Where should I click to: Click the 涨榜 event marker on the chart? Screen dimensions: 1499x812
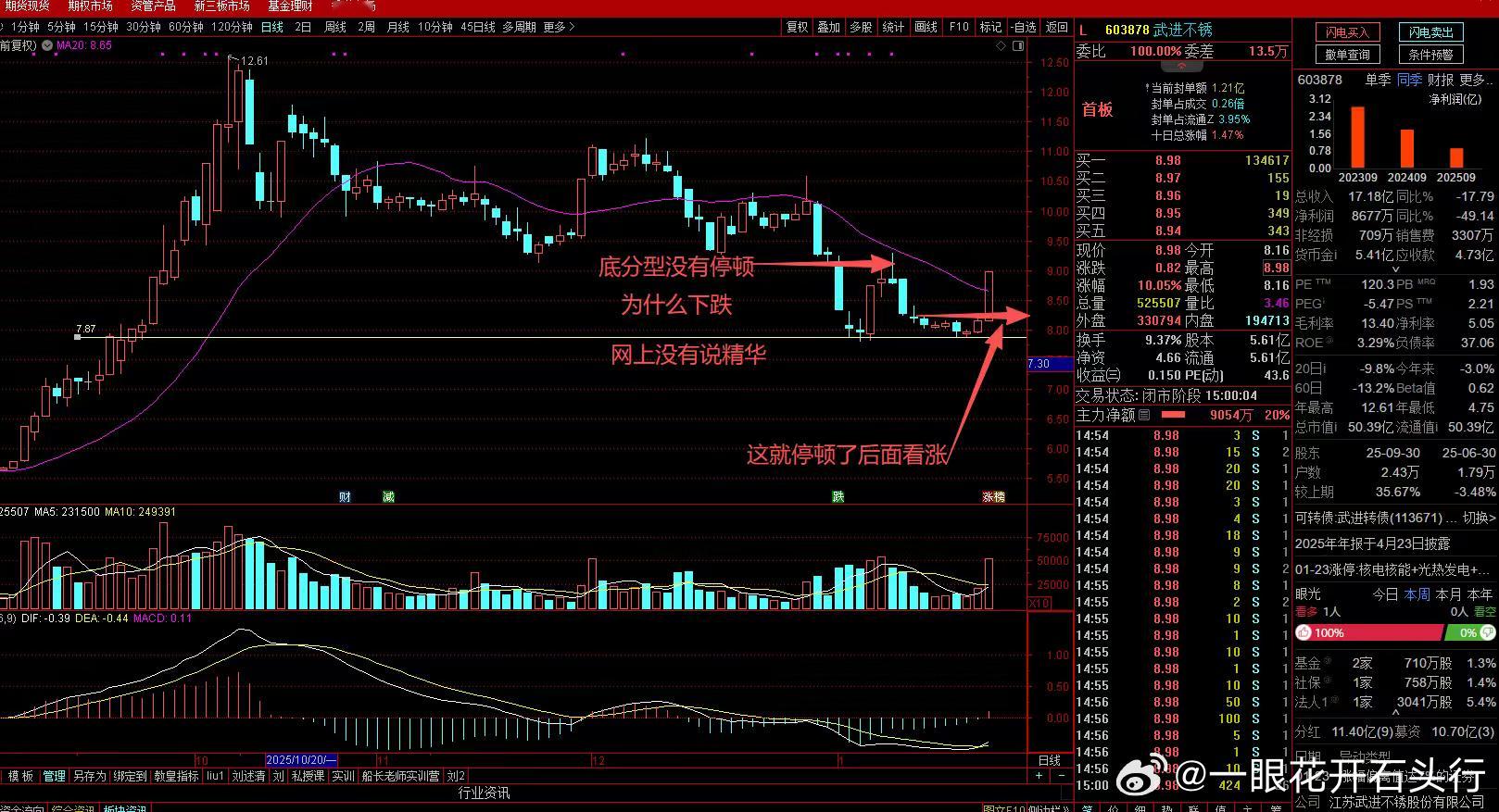(993, 497)
